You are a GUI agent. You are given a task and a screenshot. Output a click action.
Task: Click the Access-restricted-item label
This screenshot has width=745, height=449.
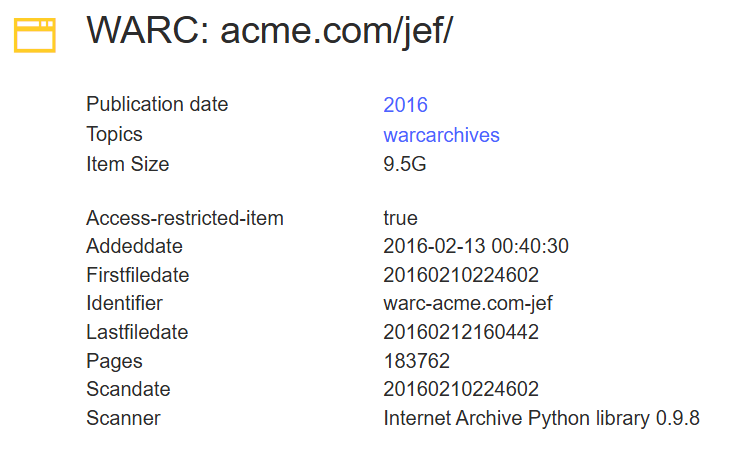(184, 218)
